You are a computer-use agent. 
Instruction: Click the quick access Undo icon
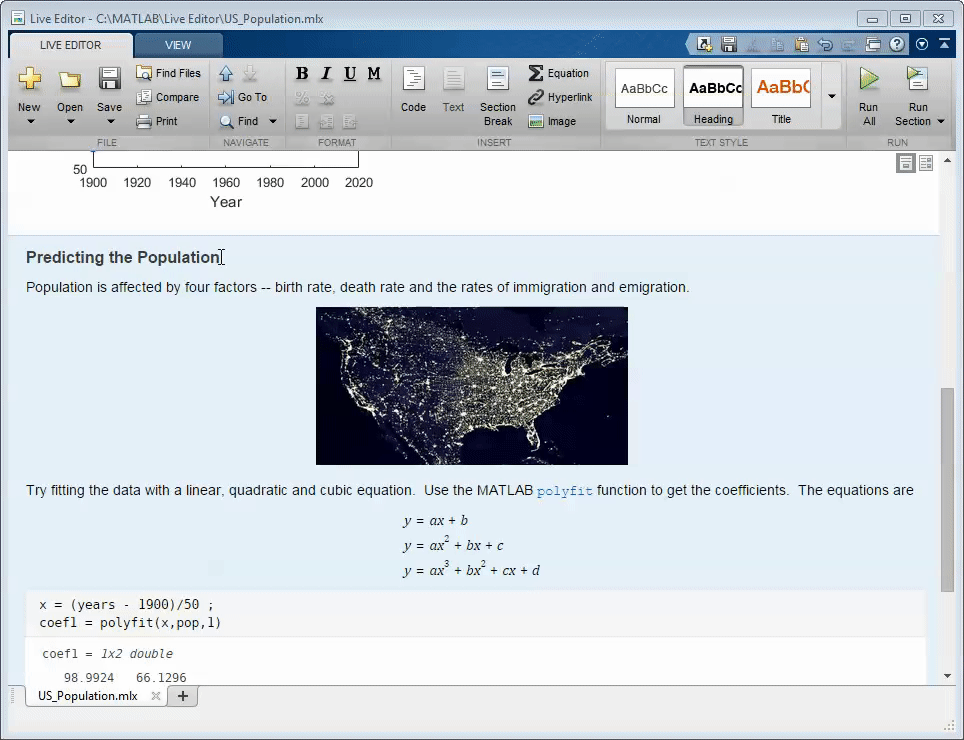(825, 44)
